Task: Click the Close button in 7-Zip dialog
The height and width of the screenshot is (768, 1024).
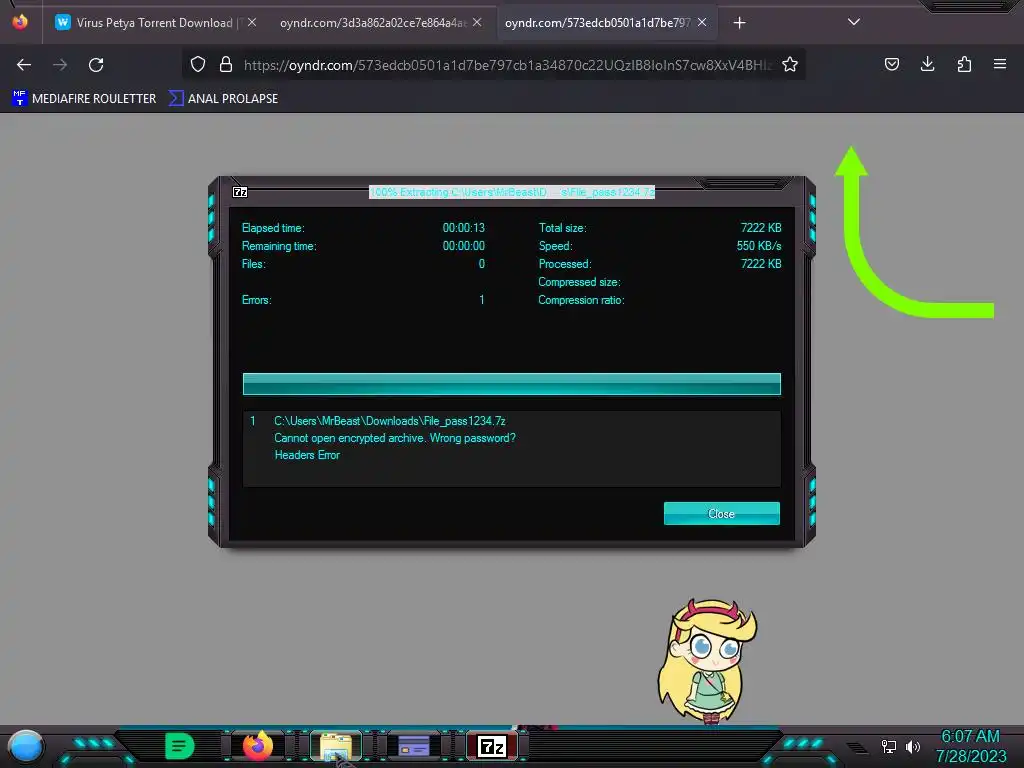Action: pos(722,514)
